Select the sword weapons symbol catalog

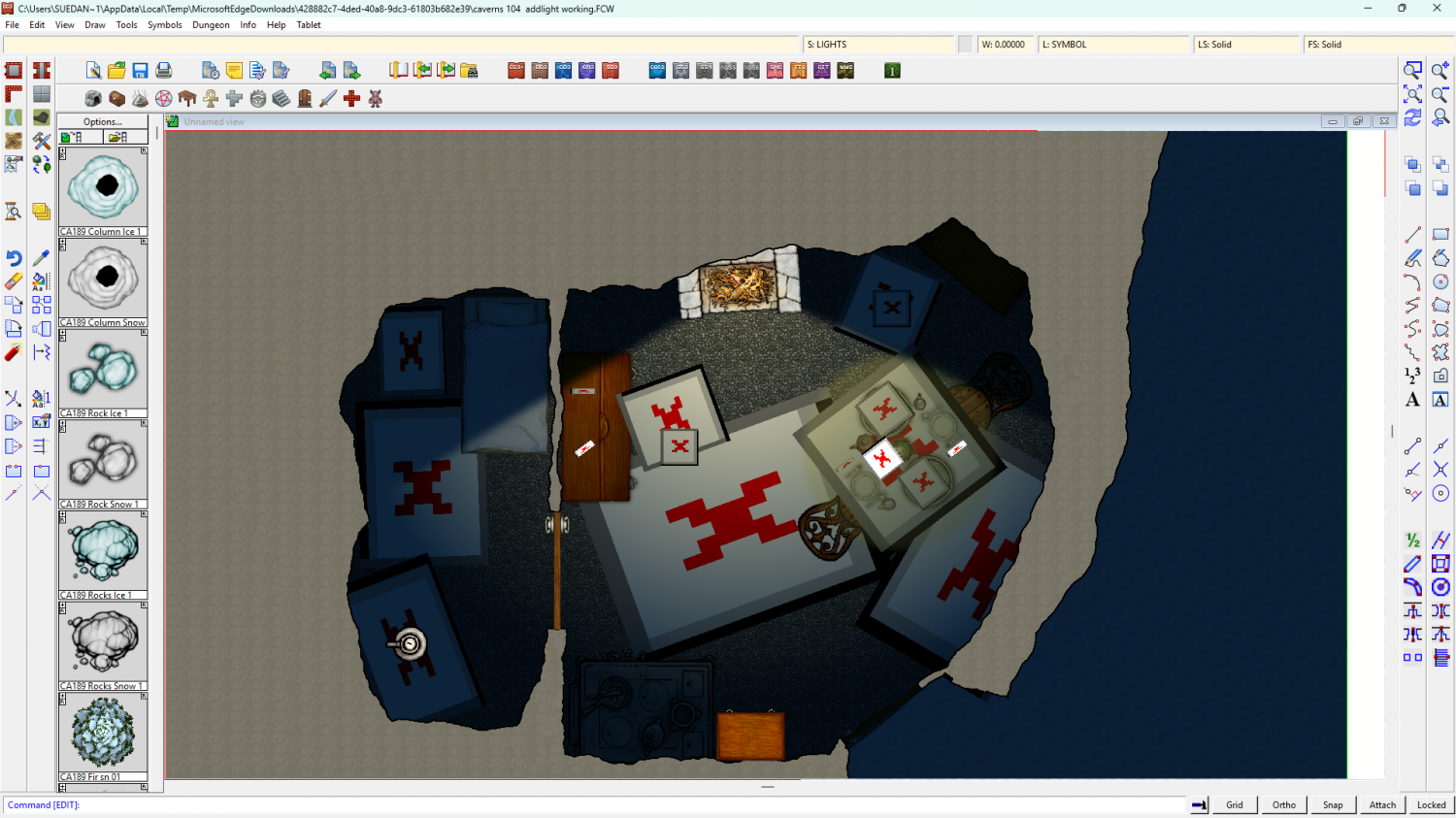[x=328, y=99]
